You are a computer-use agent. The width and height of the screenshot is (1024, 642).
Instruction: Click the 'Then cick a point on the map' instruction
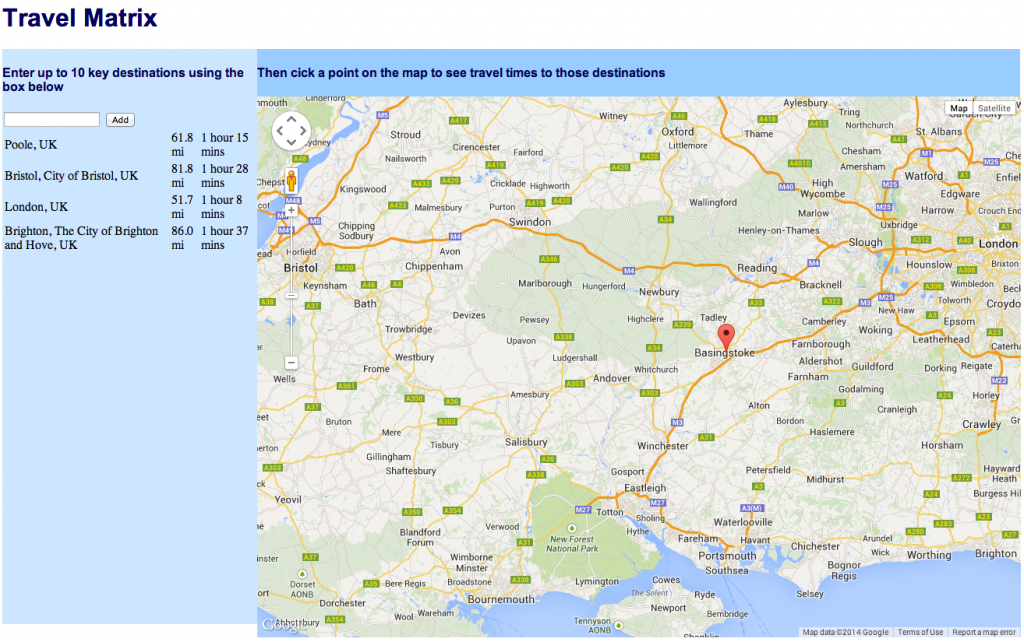pyautogui.click(x=461, y=72)
